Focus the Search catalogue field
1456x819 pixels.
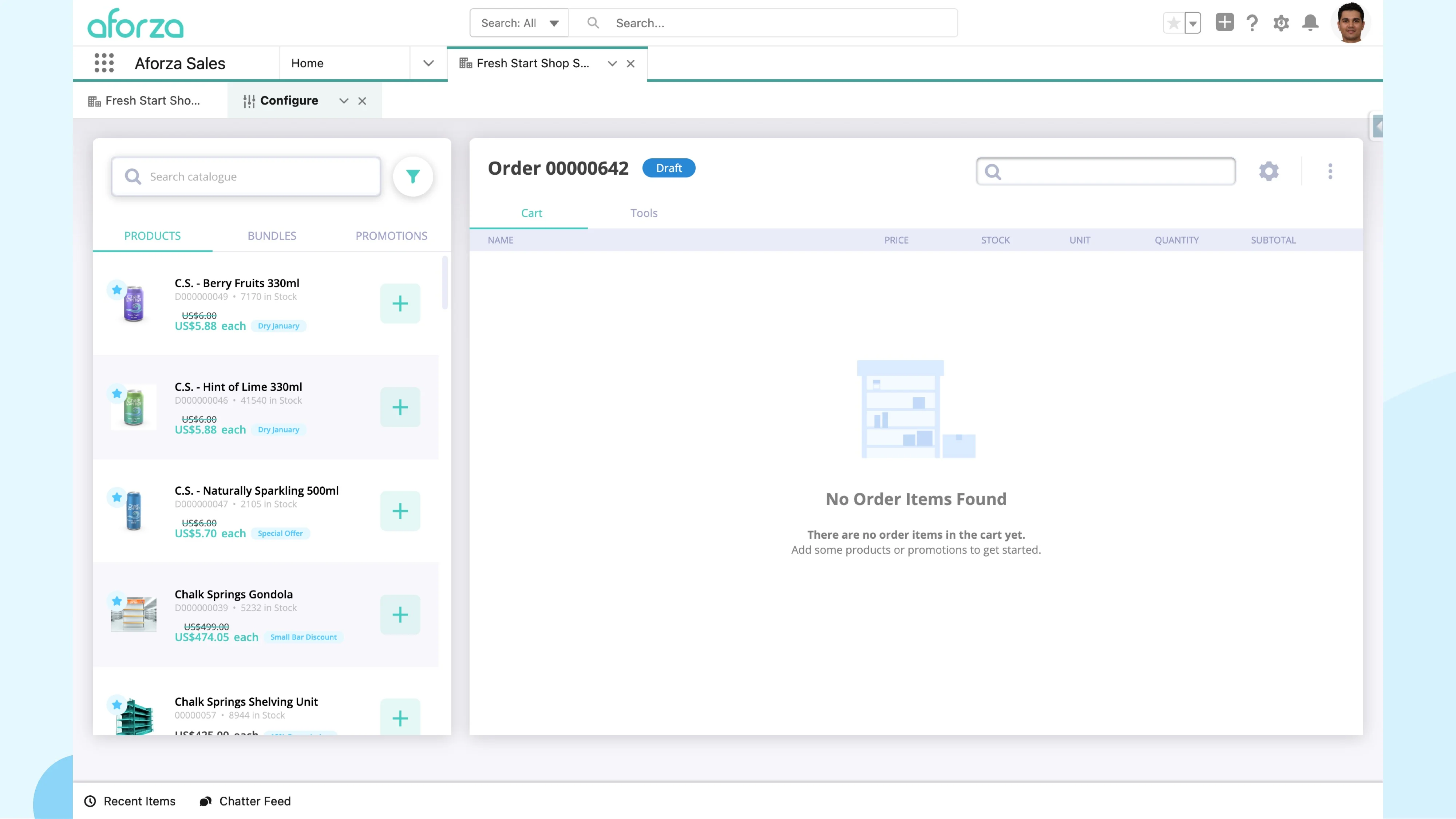[x=246, y=177]
